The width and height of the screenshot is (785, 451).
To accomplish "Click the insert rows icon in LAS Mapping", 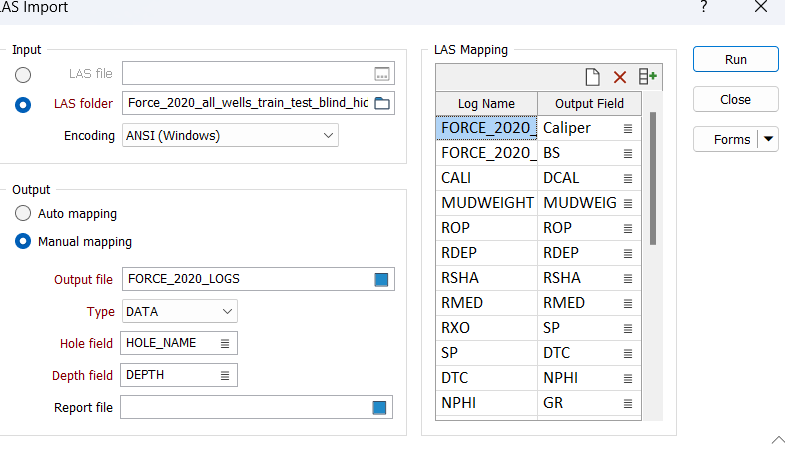I will (x=648, y=77).
